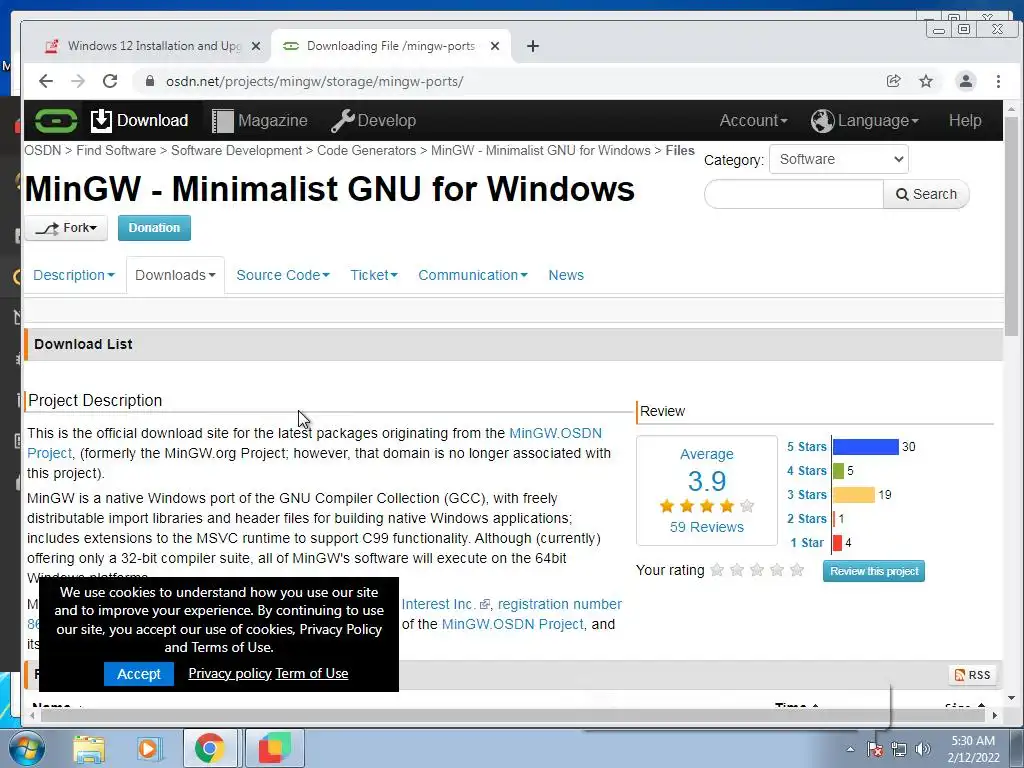Screen dimensions: 1024x768
Task: Click the browser forward arrow
Action: coord(78,81)
